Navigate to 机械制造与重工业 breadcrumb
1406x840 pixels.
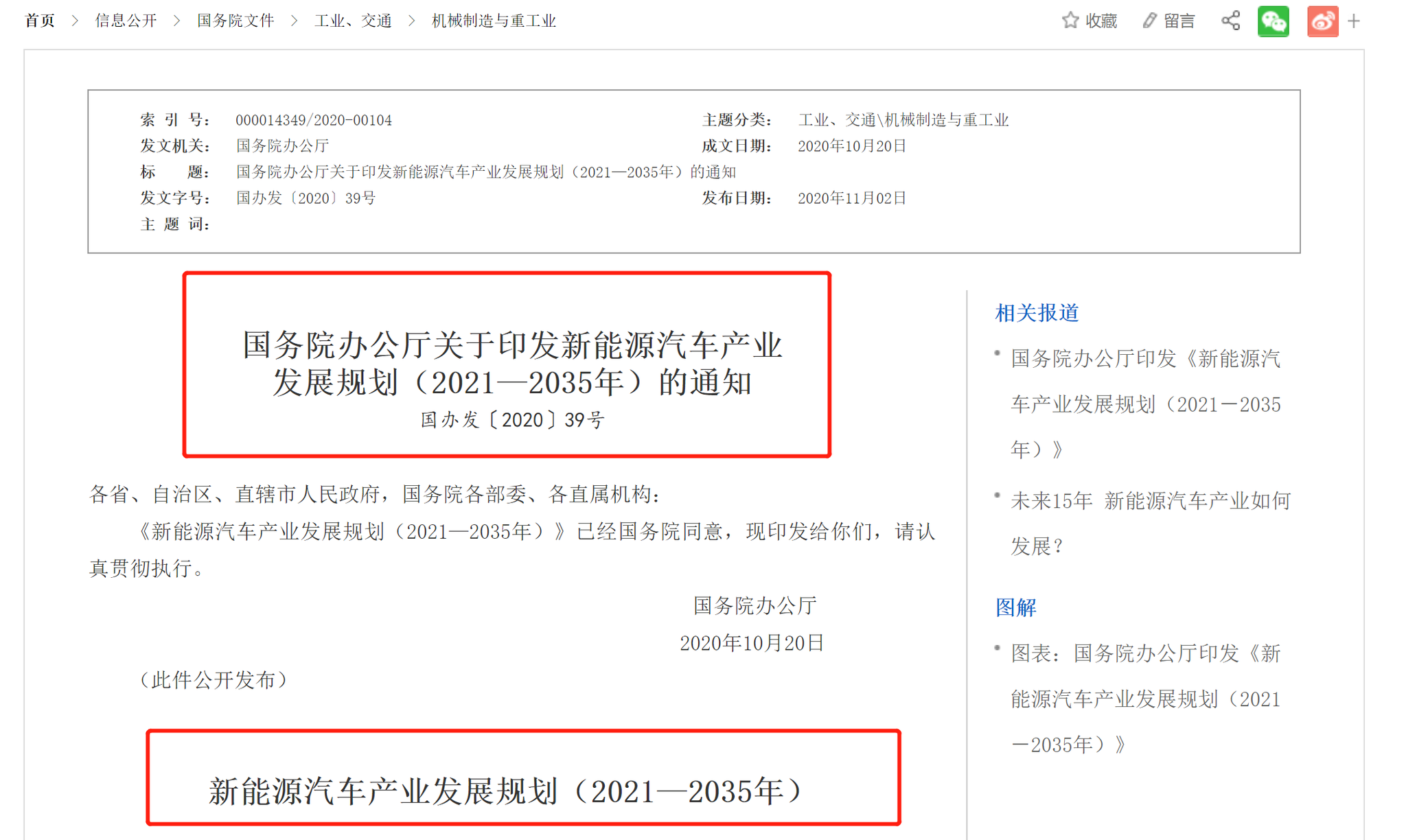tap(494, 21)
